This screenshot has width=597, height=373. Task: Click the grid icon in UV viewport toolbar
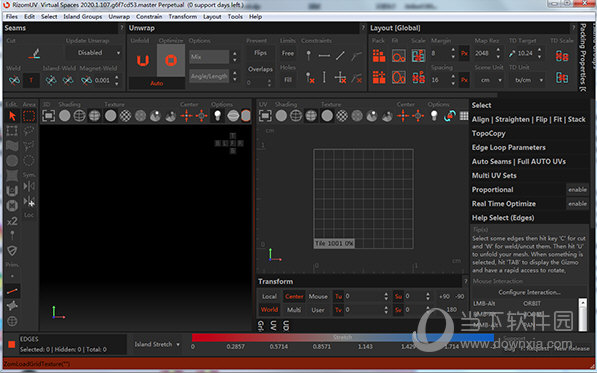(x=464, y=116)
